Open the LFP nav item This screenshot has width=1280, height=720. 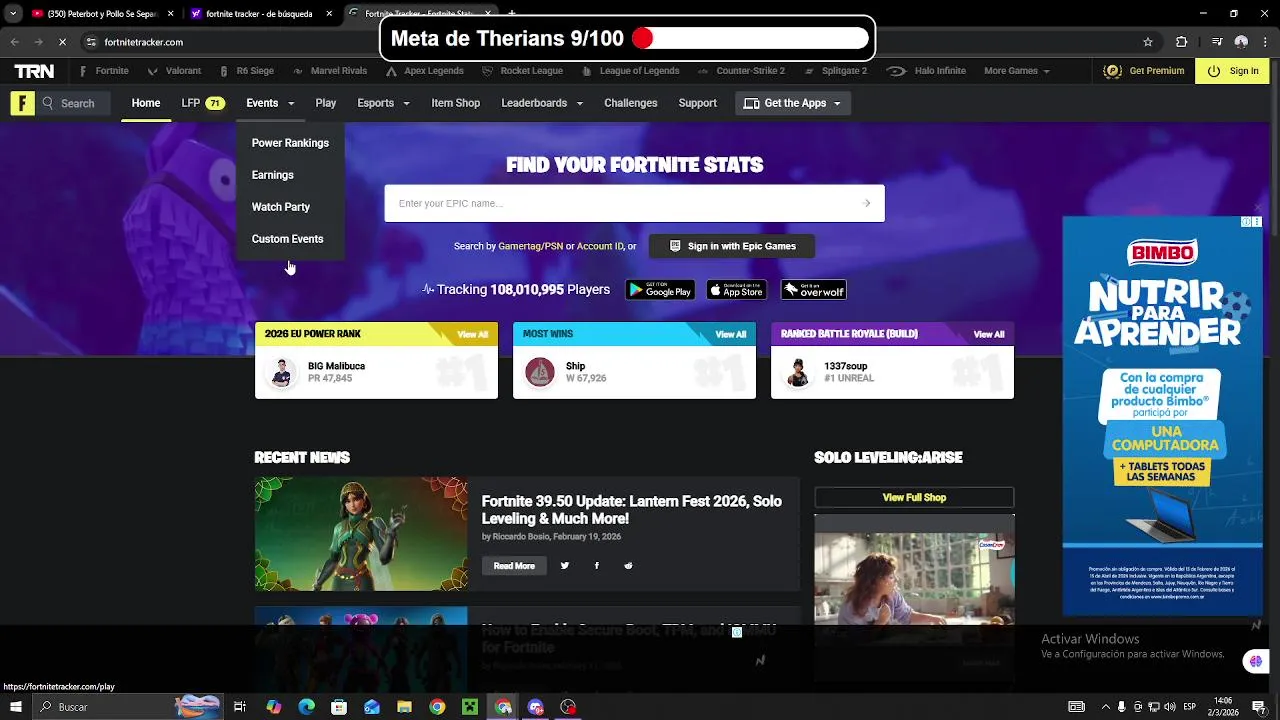click(202, 103)
